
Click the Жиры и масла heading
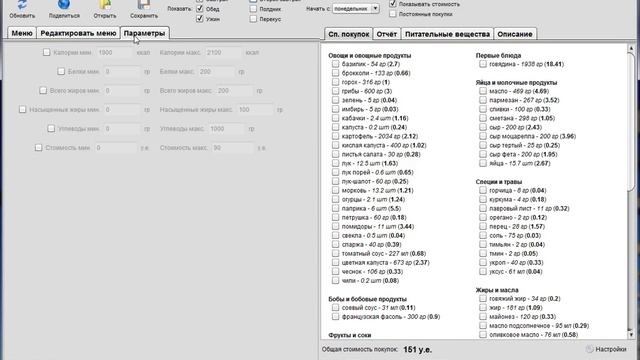click(497, 290)
